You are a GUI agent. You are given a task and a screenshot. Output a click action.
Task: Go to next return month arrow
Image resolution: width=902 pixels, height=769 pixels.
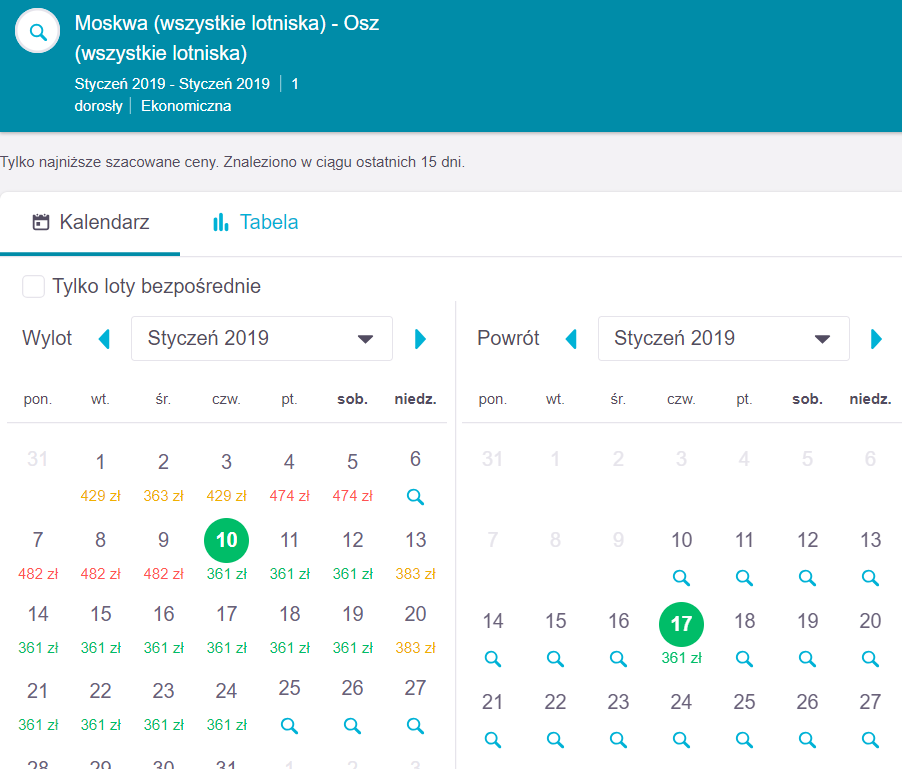click(877, 339)
